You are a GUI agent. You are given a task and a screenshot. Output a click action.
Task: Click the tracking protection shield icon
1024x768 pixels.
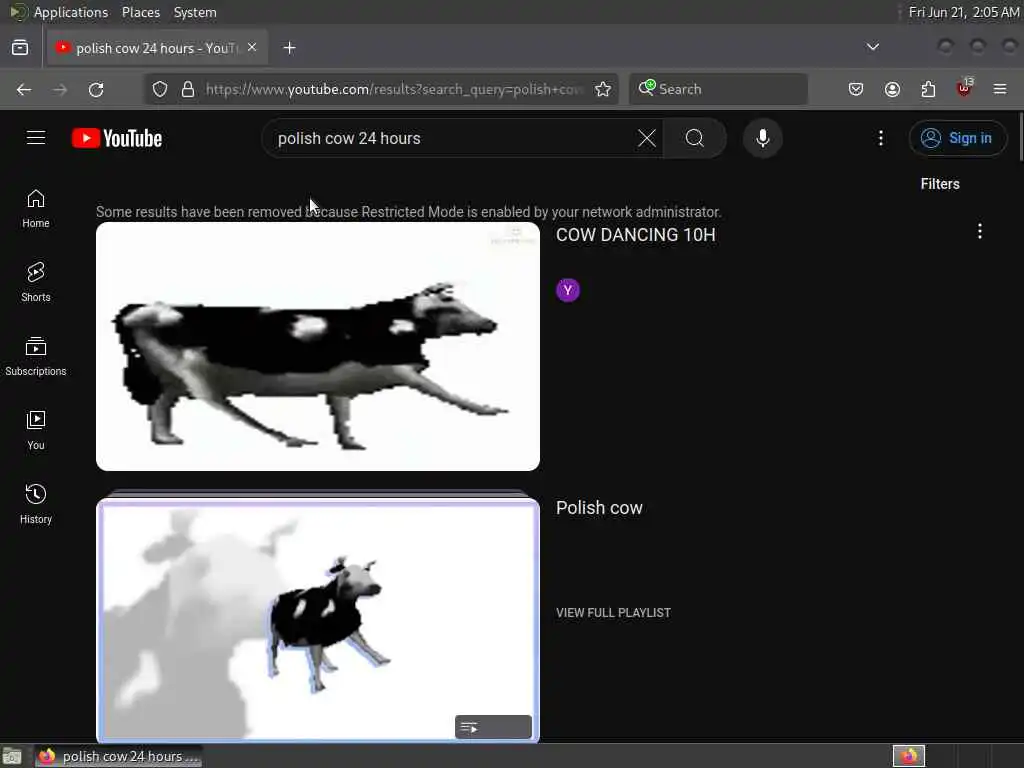(x=160, y=89)
